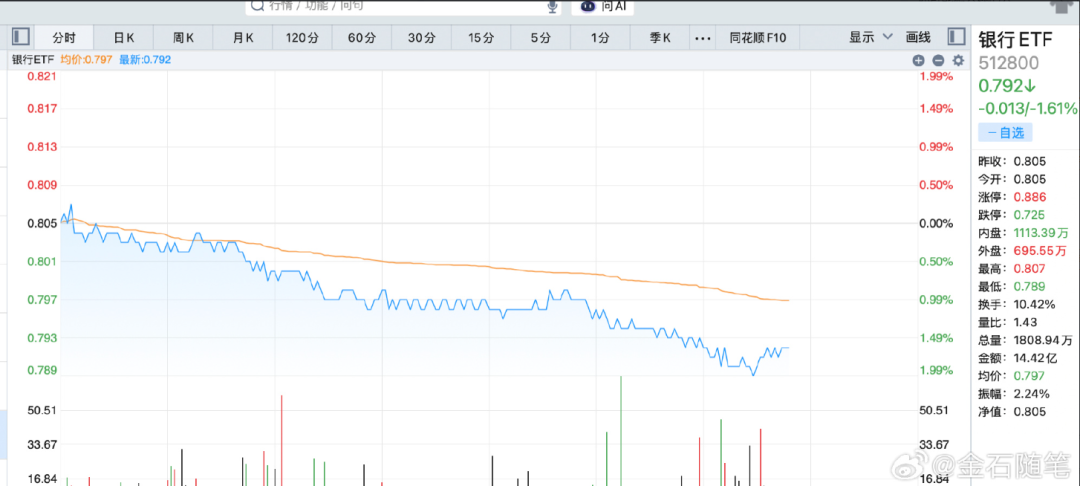The width and height of the screenshot is (1080, 486).
Task: Open the 画线 drawing tool
Action: click(x=918, y=37)
